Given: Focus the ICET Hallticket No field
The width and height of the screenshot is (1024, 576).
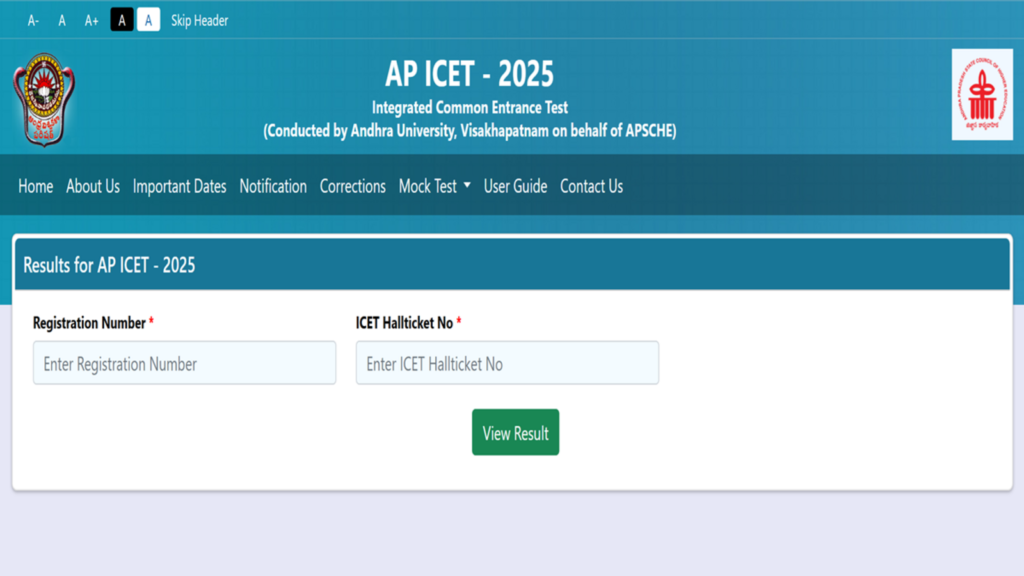Looking at the screenshot, I should [507, 362].
